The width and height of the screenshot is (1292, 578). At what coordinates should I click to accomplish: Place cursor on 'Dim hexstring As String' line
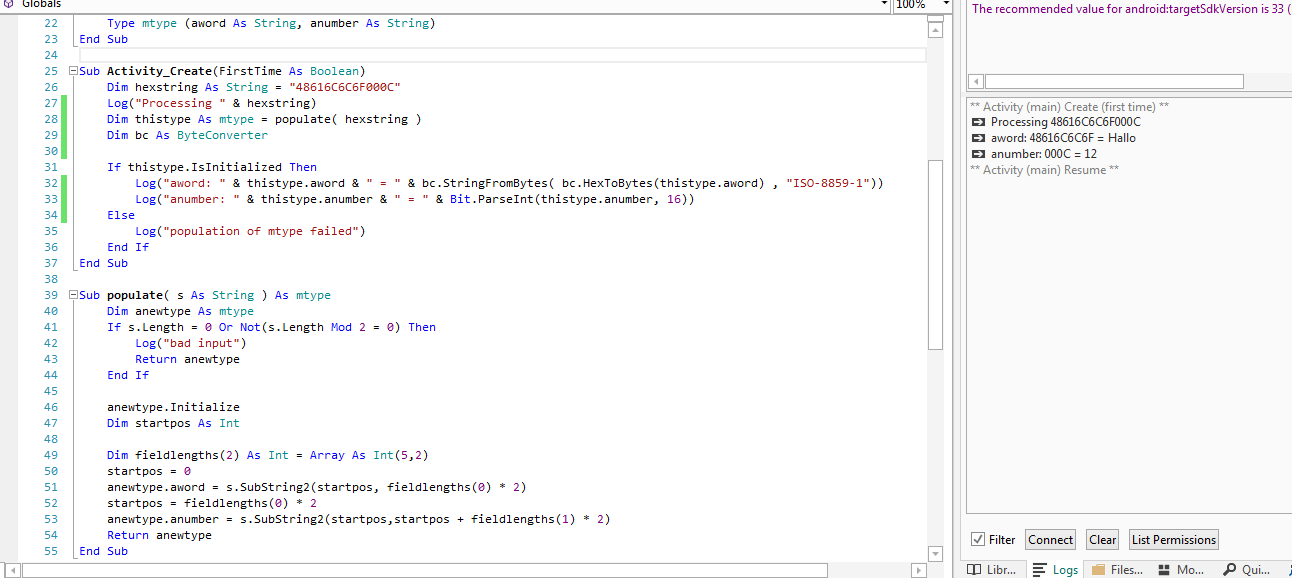click(x=253, y=87)
